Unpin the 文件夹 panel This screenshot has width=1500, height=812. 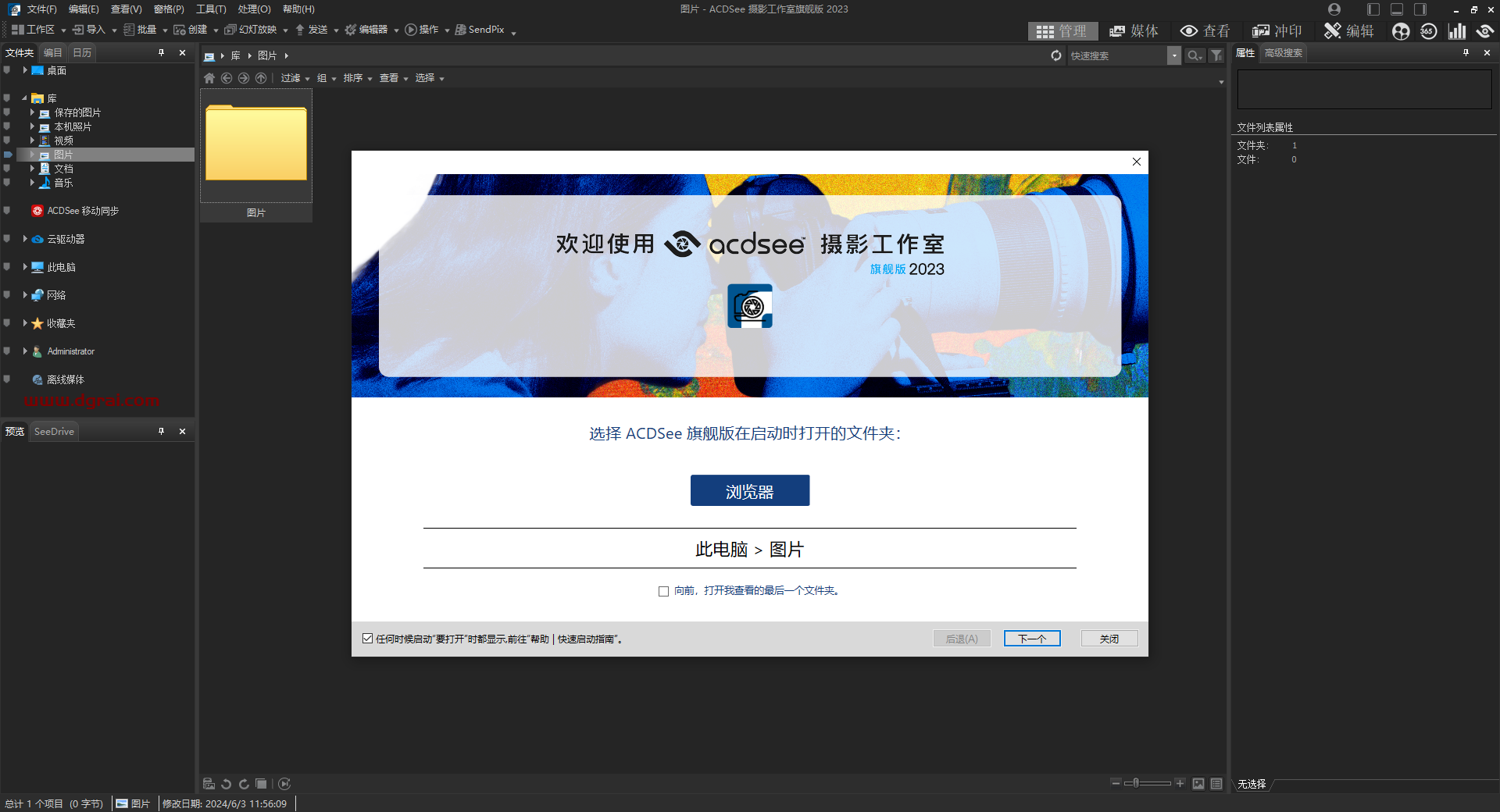coord(162,52)
